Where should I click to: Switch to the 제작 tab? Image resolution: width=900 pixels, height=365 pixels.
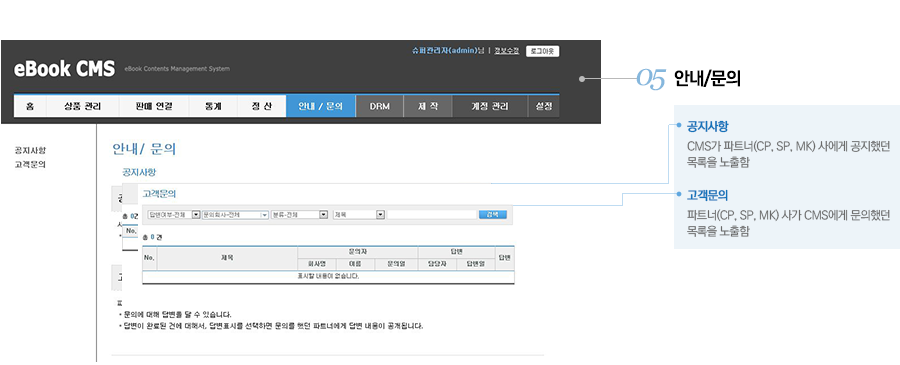428,106
